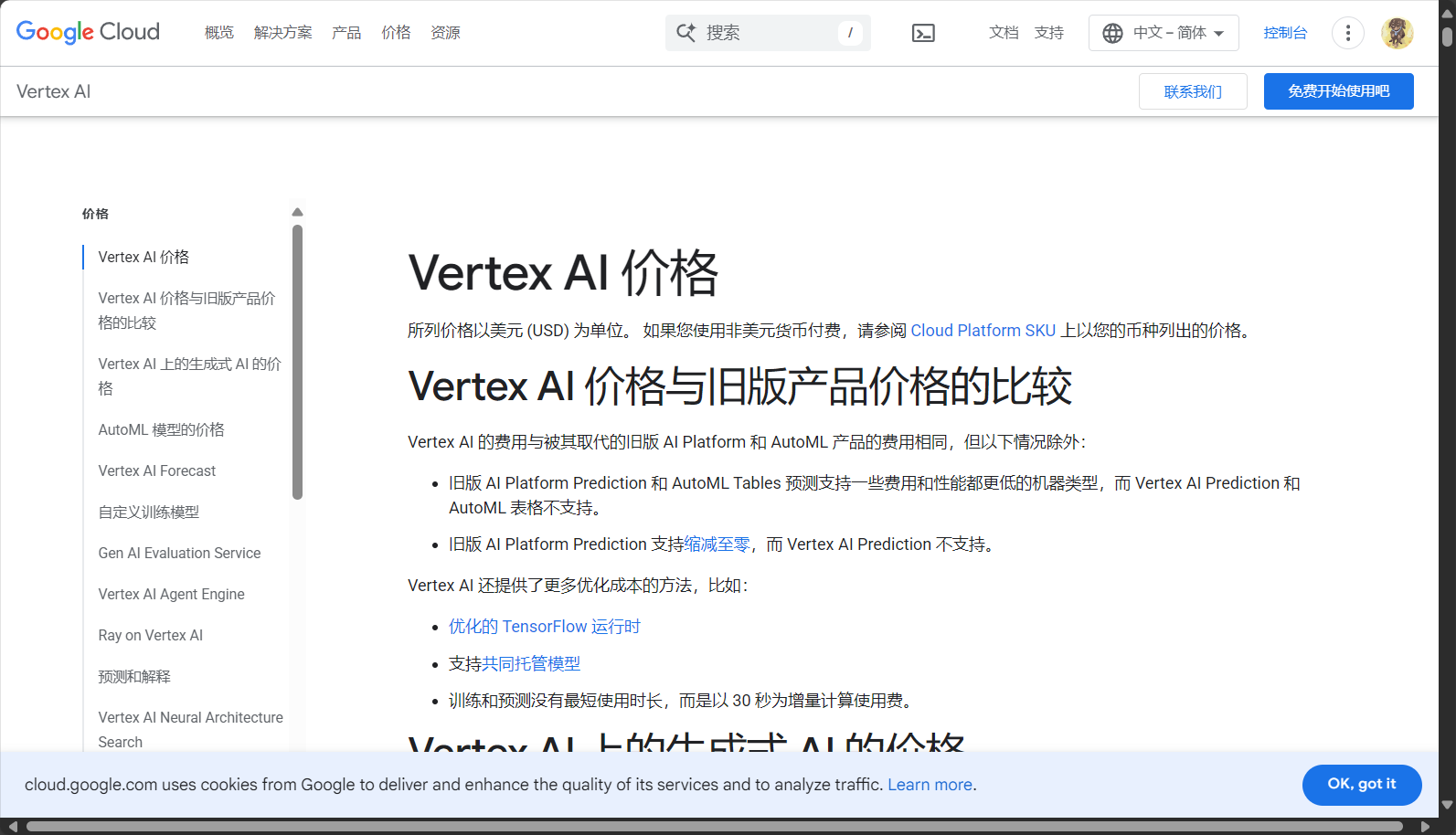Open the 概览 menu
The image size is (1456, 835).
[x=219, y=33]
